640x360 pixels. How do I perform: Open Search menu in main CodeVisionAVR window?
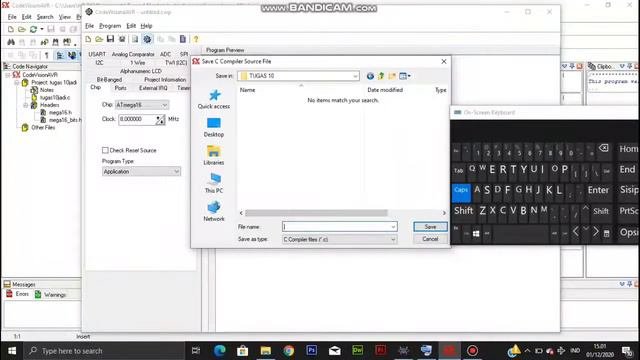[x=45, y=17]
